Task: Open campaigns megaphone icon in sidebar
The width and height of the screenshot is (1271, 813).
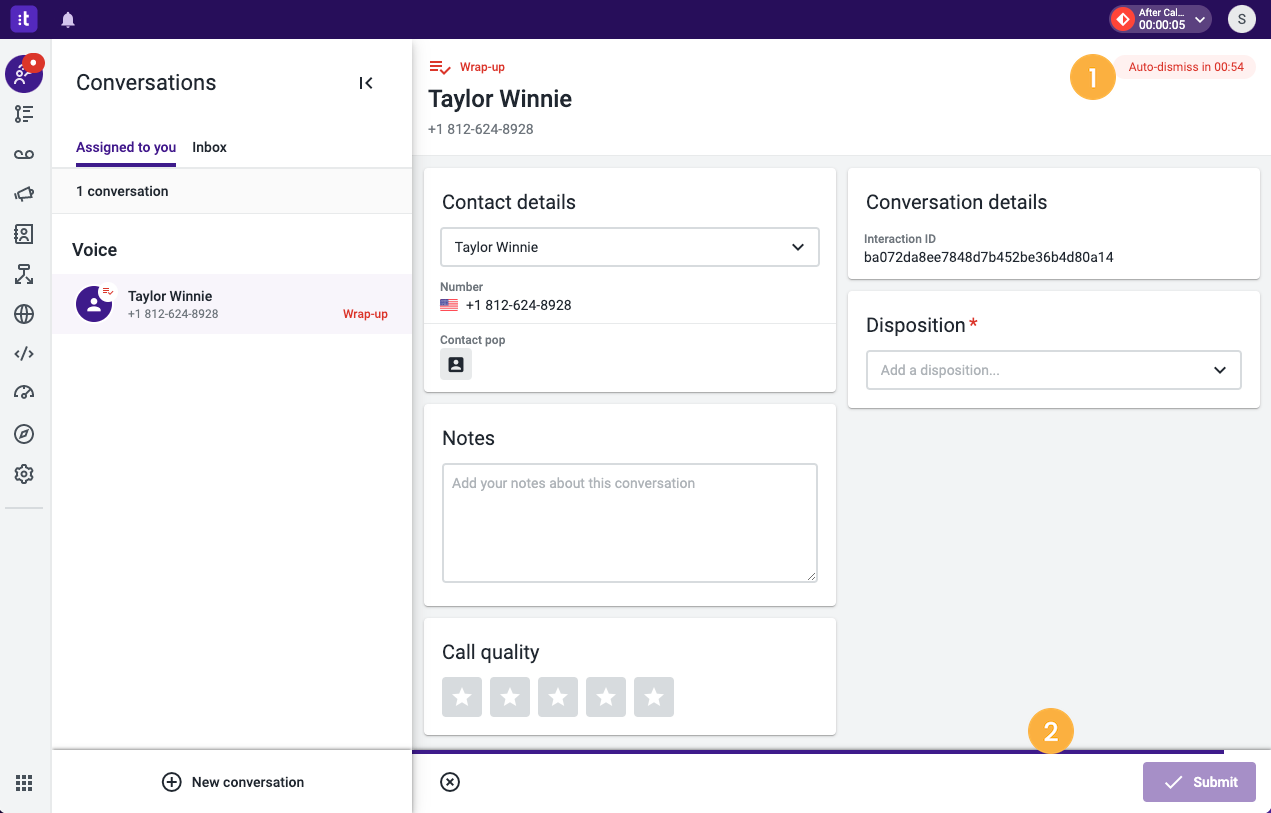Action: pos(24,194)
